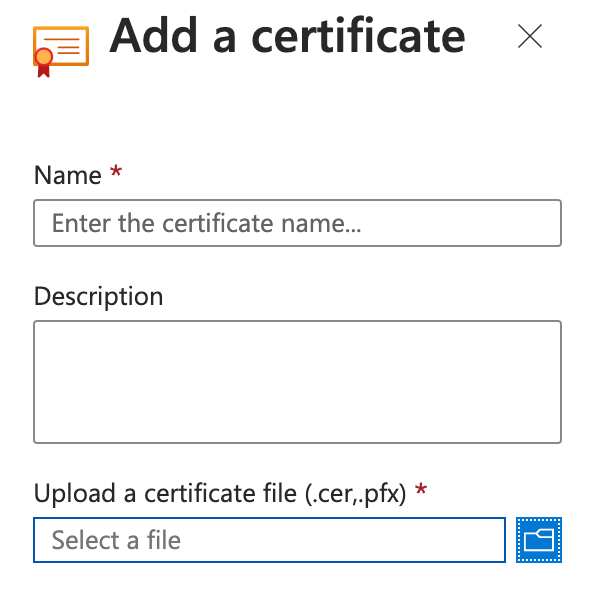
Task: Browse for a .cer or .pfx file
Action: pyautogui.click(x=539, y=540)
